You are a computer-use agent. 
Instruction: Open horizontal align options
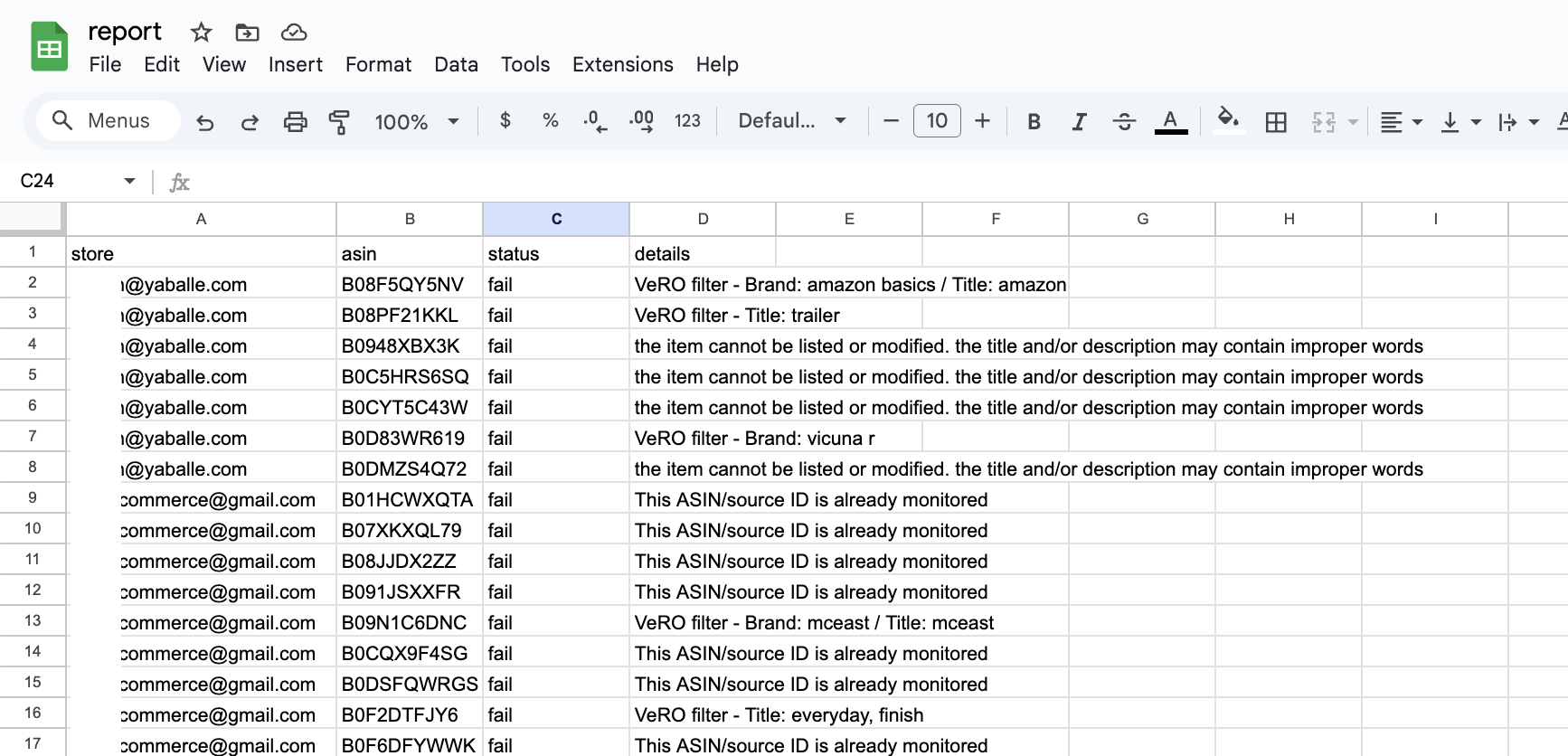(1401, 121)
